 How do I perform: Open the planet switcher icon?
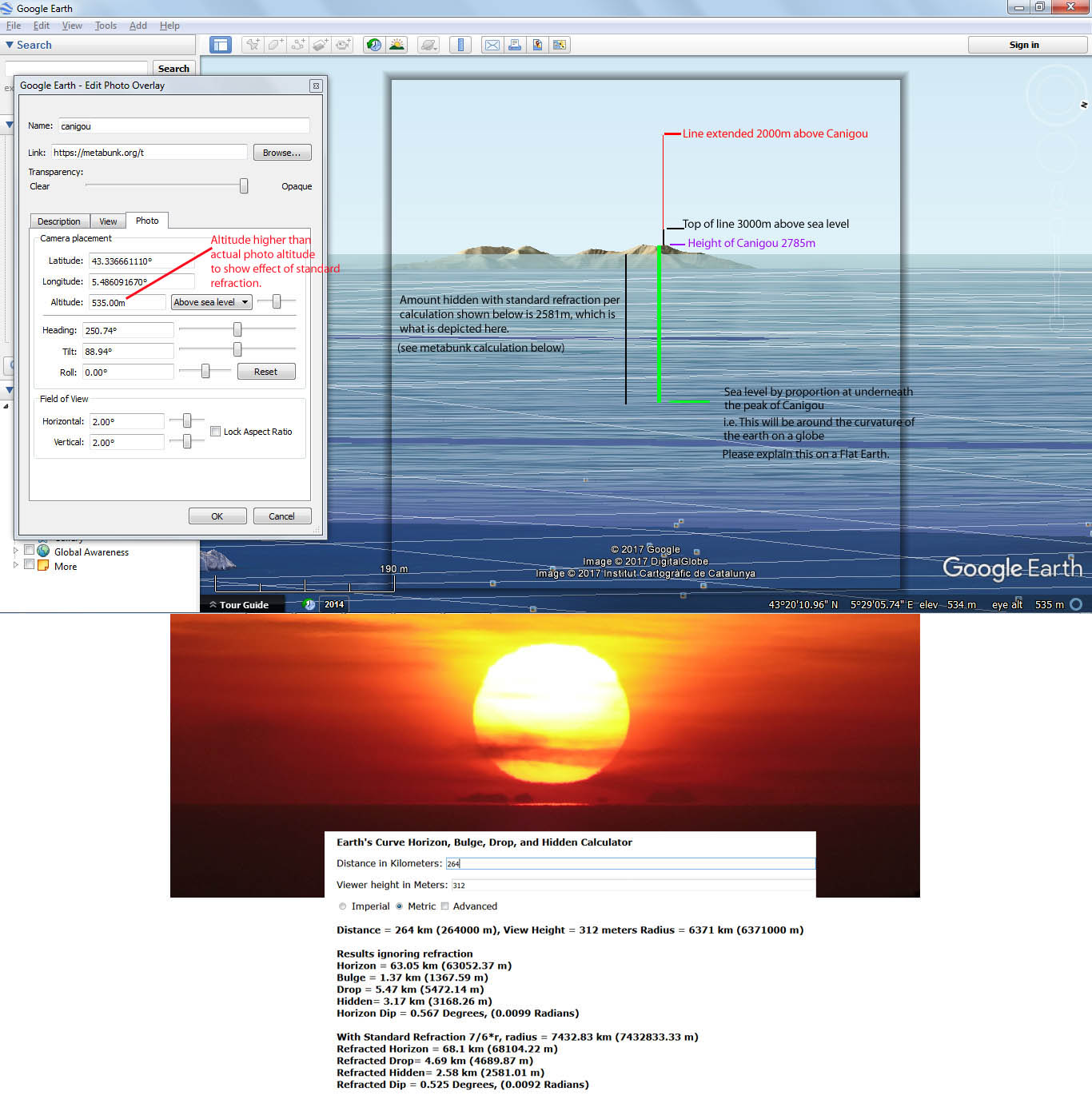click(428, 45)
